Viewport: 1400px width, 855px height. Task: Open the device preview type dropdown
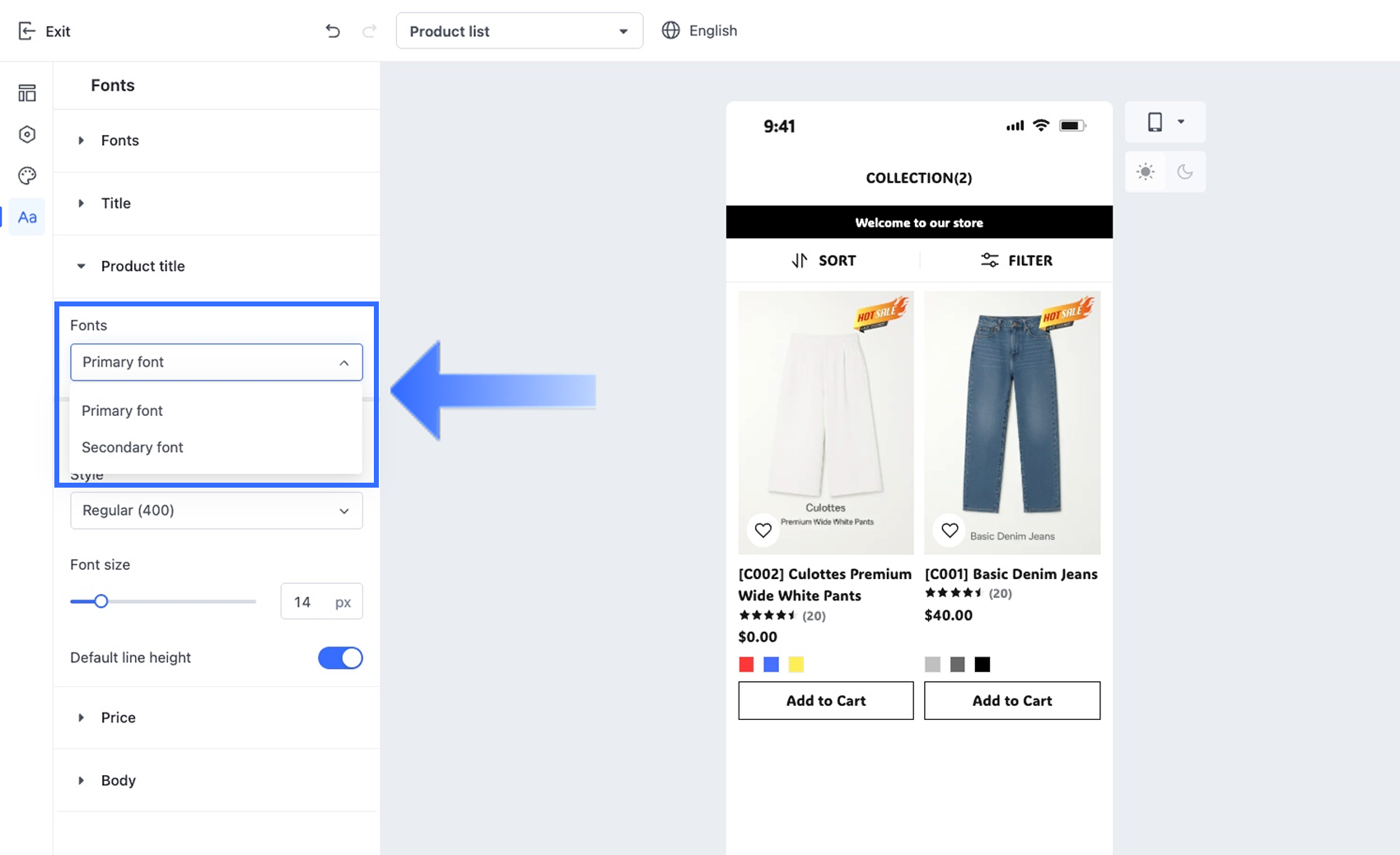1164,122
